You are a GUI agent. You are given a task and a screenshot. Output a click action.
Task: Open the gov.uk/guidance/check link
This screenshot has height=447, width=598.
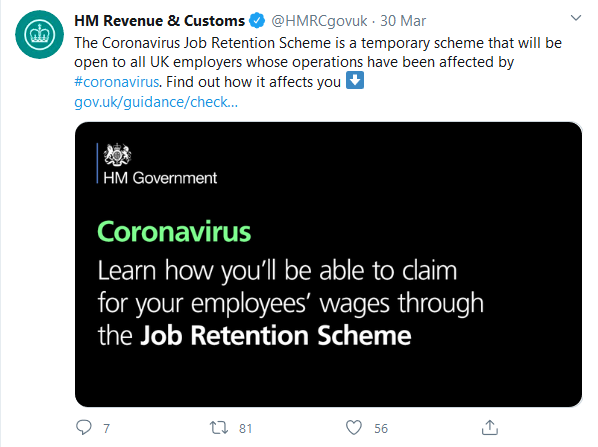(x=156, y=102)
